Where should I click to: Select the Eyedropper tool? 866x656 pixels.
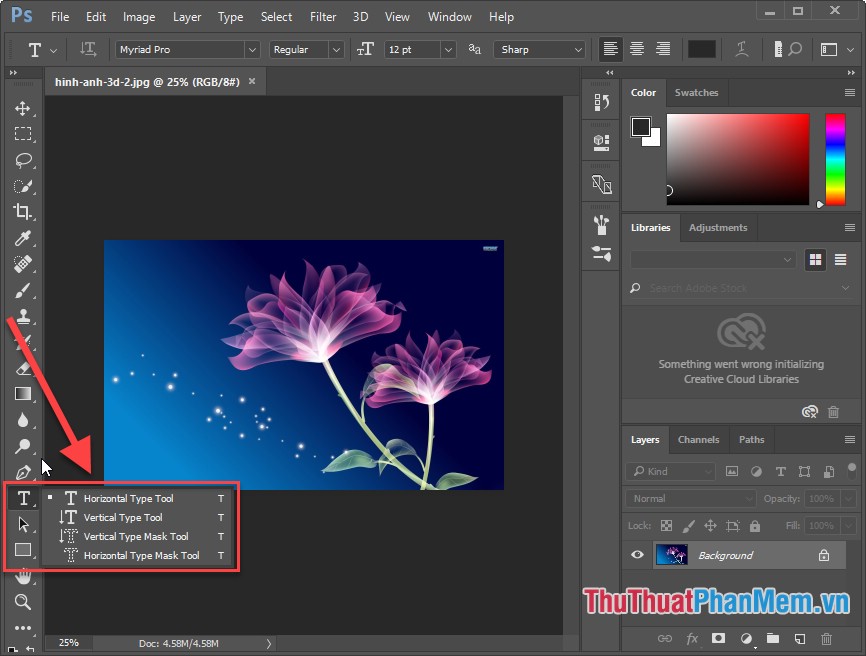coord(23,239)
